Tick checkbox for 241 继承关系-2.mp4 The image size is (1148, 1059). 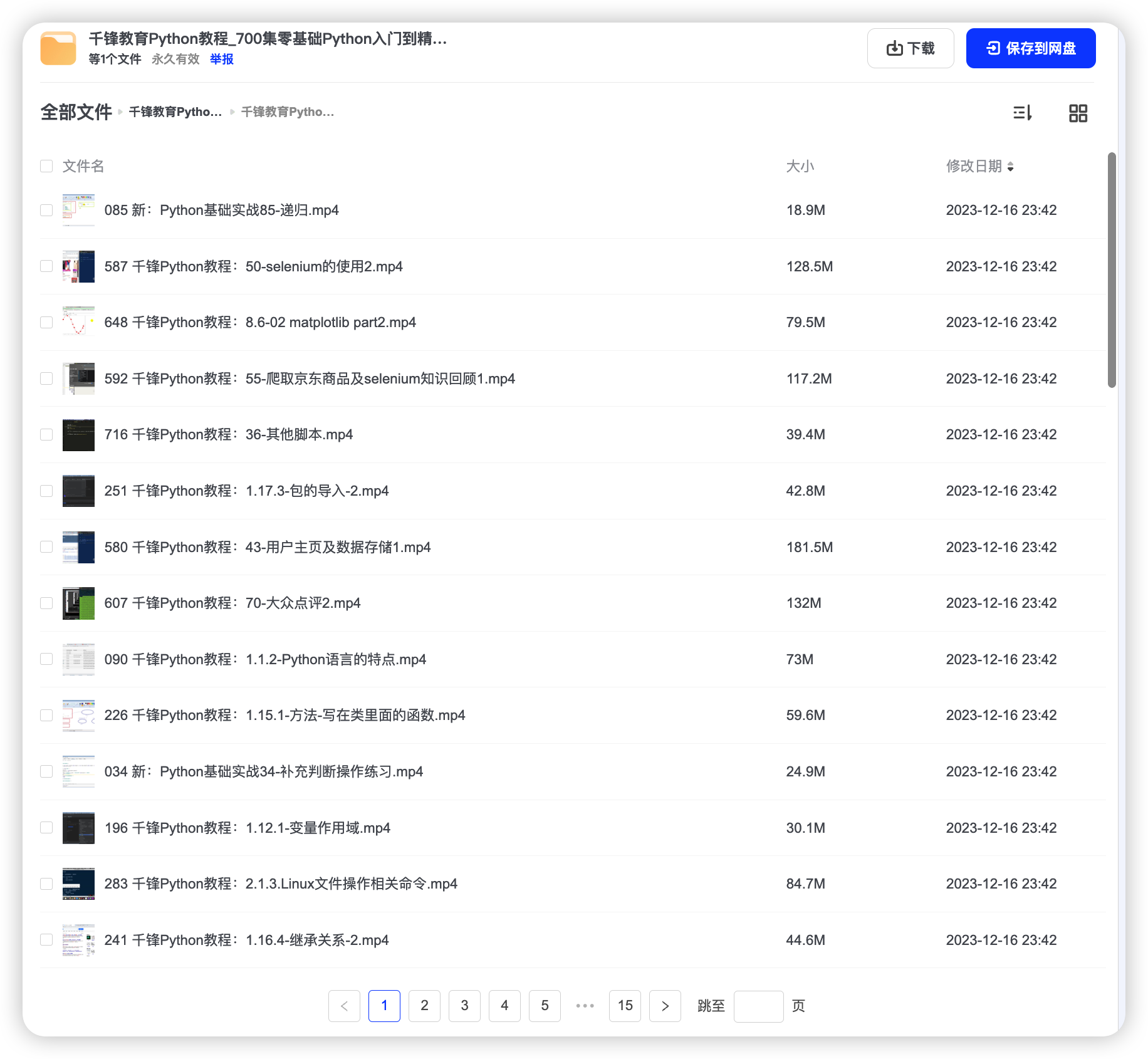point(46,940)
